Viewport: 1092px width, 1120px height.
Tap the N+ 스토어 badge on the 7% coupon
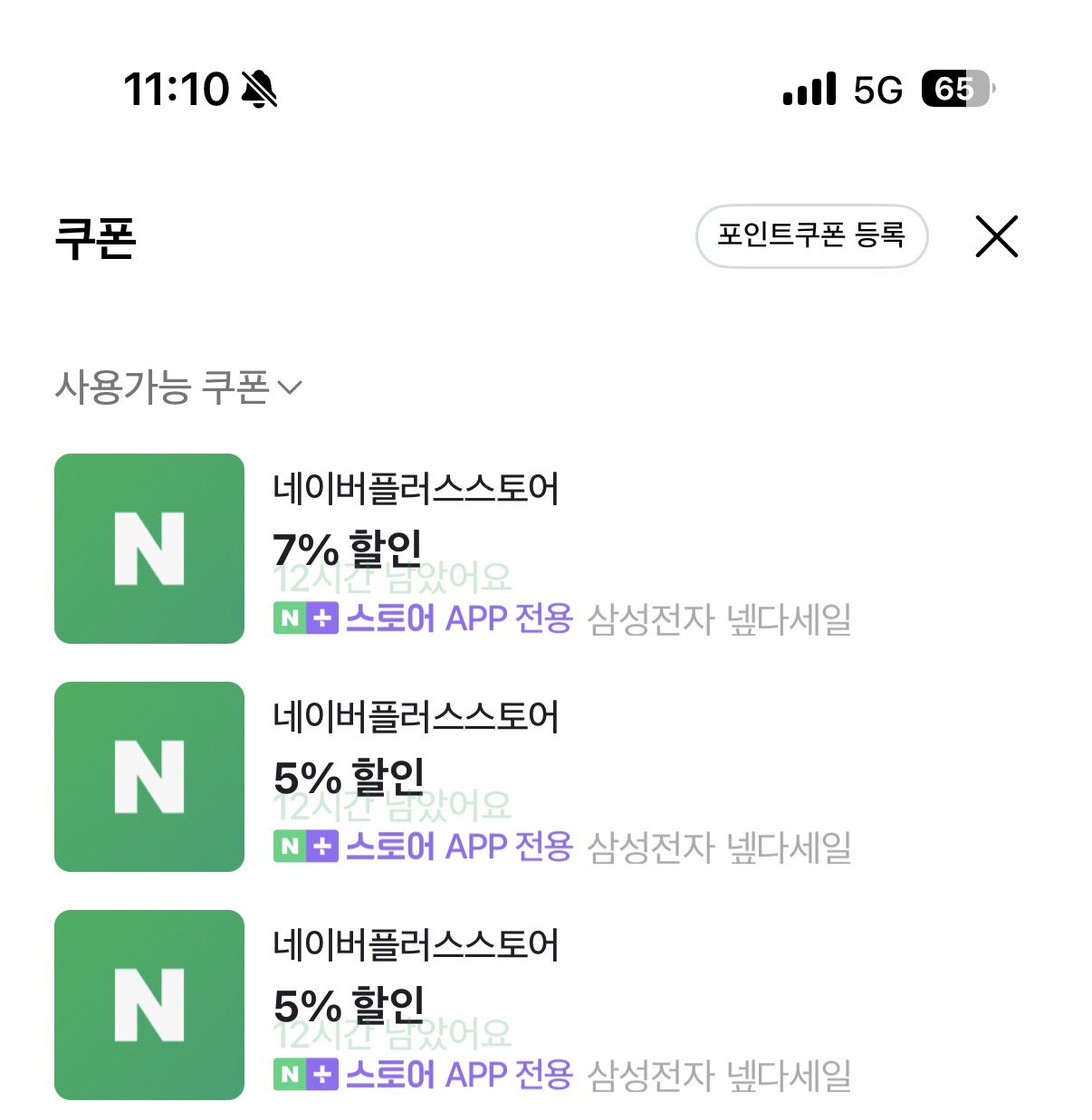click(x=306, y=618)
